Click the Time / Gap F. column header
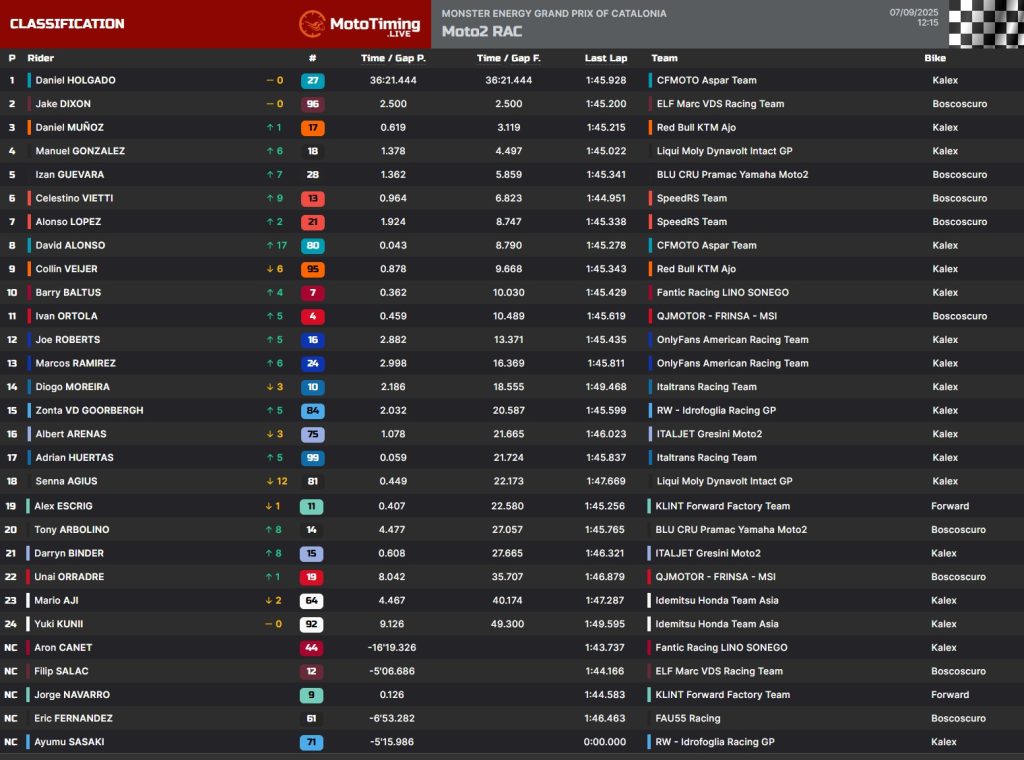1024x760 pixels. 509,58
